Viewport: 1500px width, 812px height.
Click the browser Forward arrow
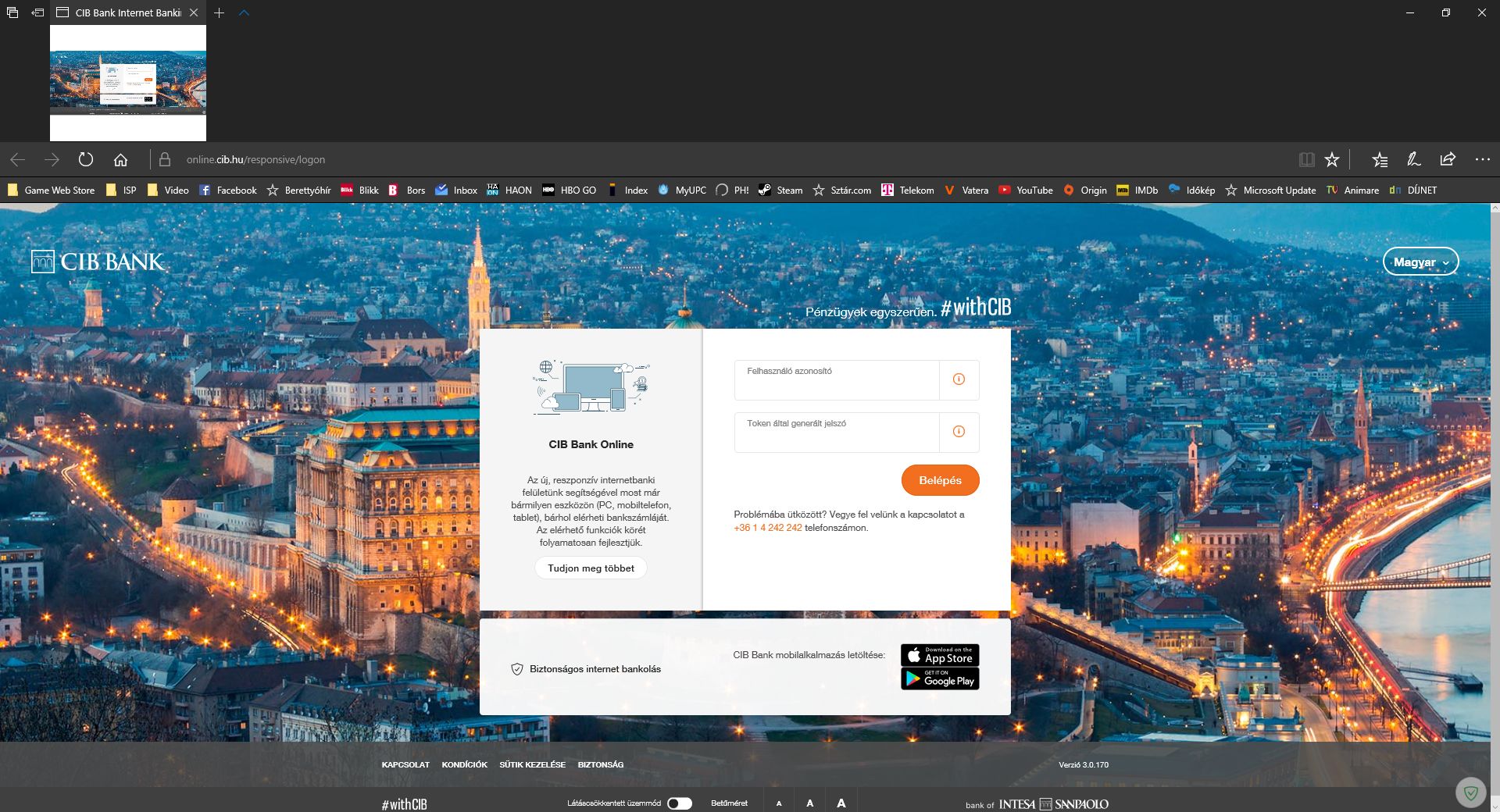52,159
